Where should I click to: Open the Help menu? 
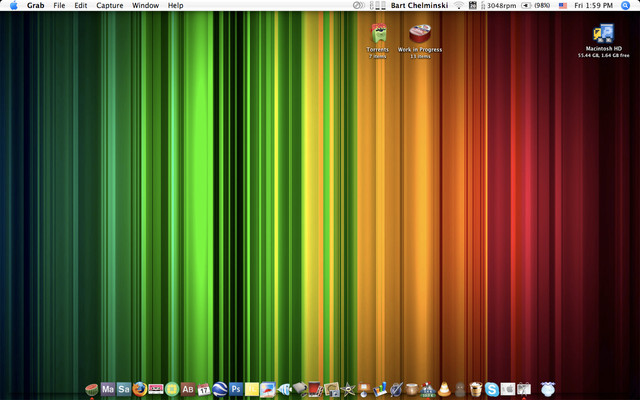pyautogui.click(x=176, y=6)
